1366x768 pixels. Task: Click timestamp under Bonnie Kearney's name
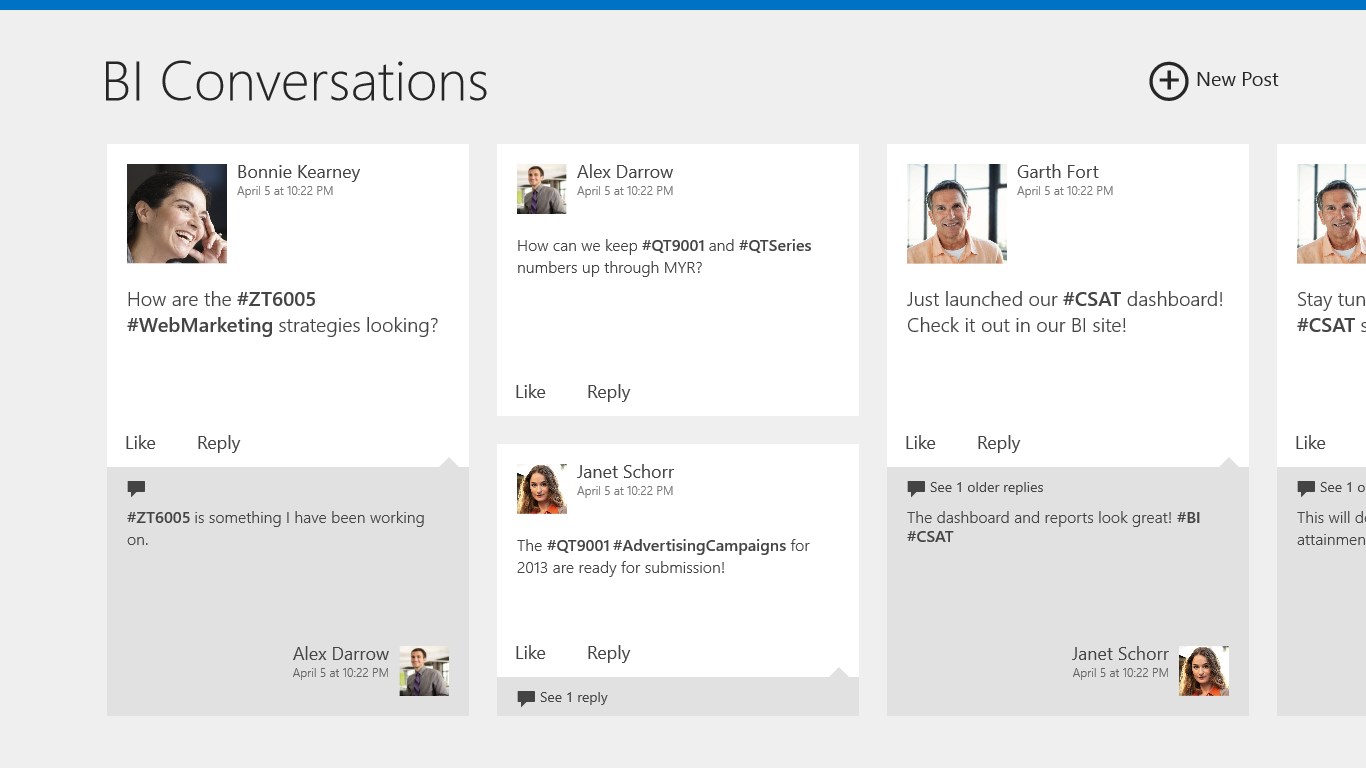click(x=285, y=191)
